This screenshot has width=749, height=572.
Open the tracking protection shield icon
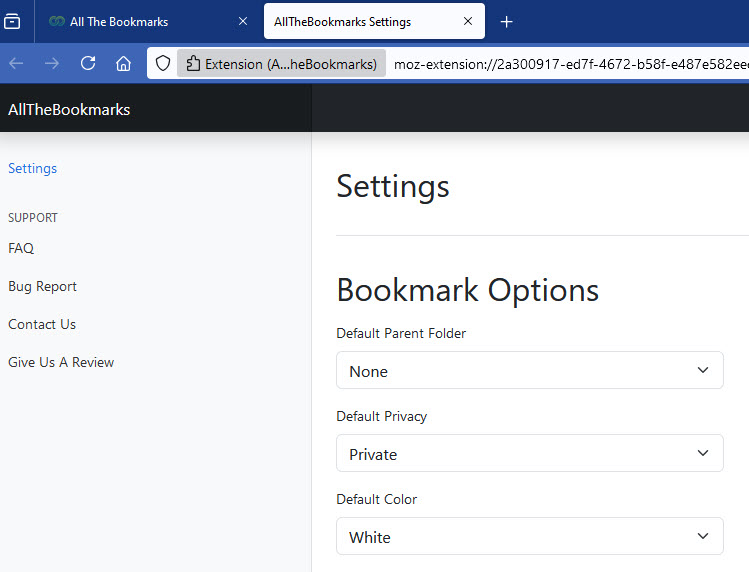(163, 63)
